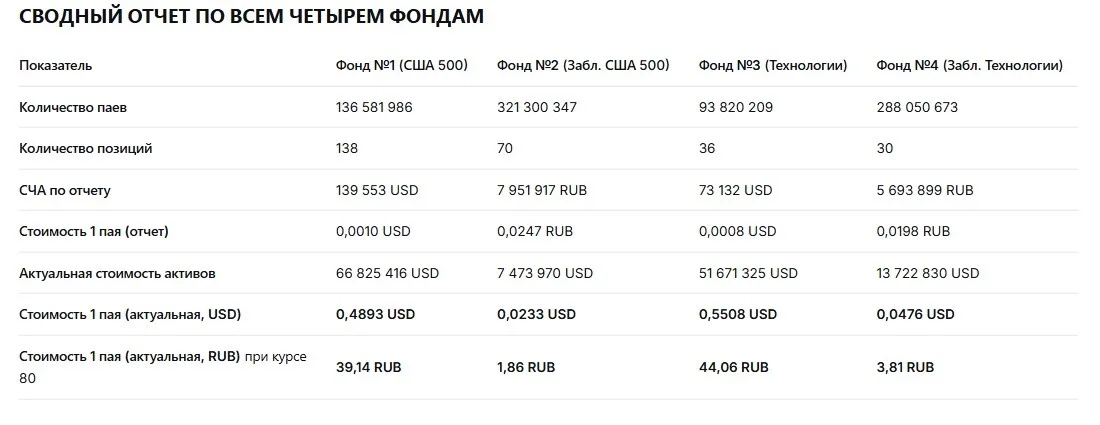The height and width of the screenshot is (425, 1100).
Task: Click the cell 5 693 899 RUB
Action: point(925,190)
